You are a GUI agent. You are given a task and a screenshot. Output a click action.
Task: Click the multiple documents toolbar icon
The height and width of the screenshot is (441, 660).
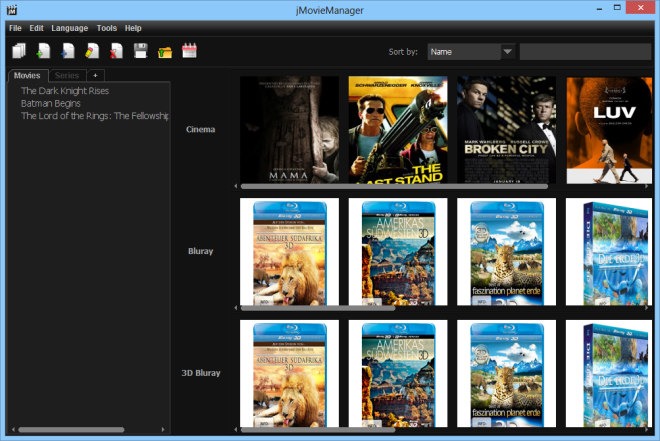click(x=18, y=51)
